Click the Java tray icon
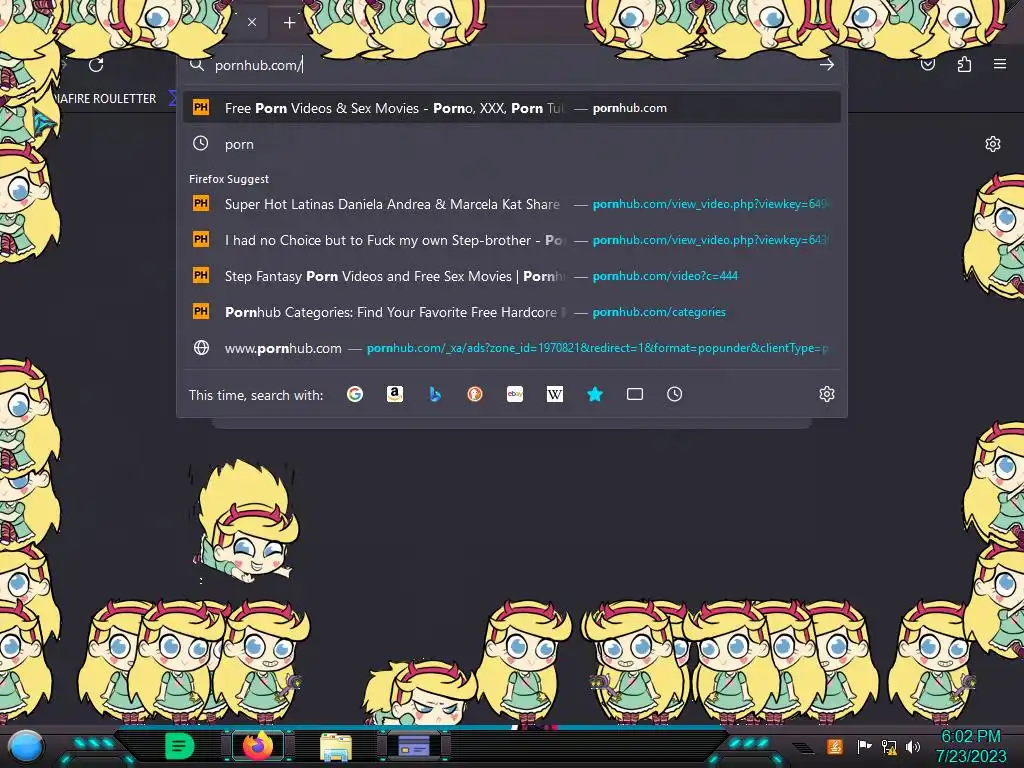This screenshot has height=768, width=1024. tap(834, 746)
